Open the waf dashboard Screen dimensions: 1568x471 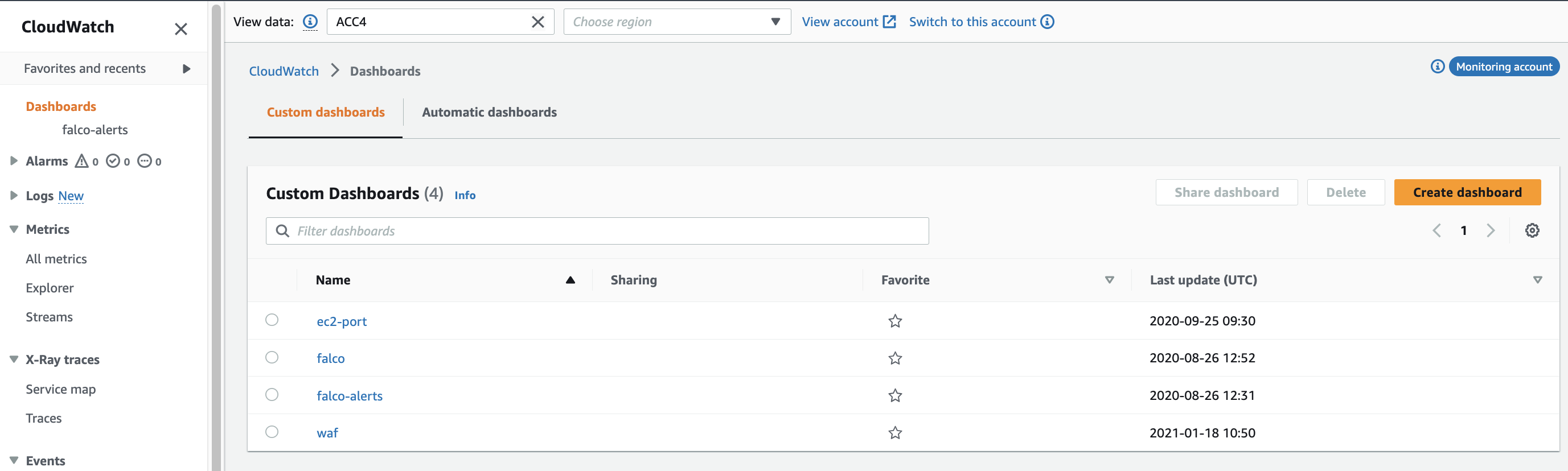(327, 433)
